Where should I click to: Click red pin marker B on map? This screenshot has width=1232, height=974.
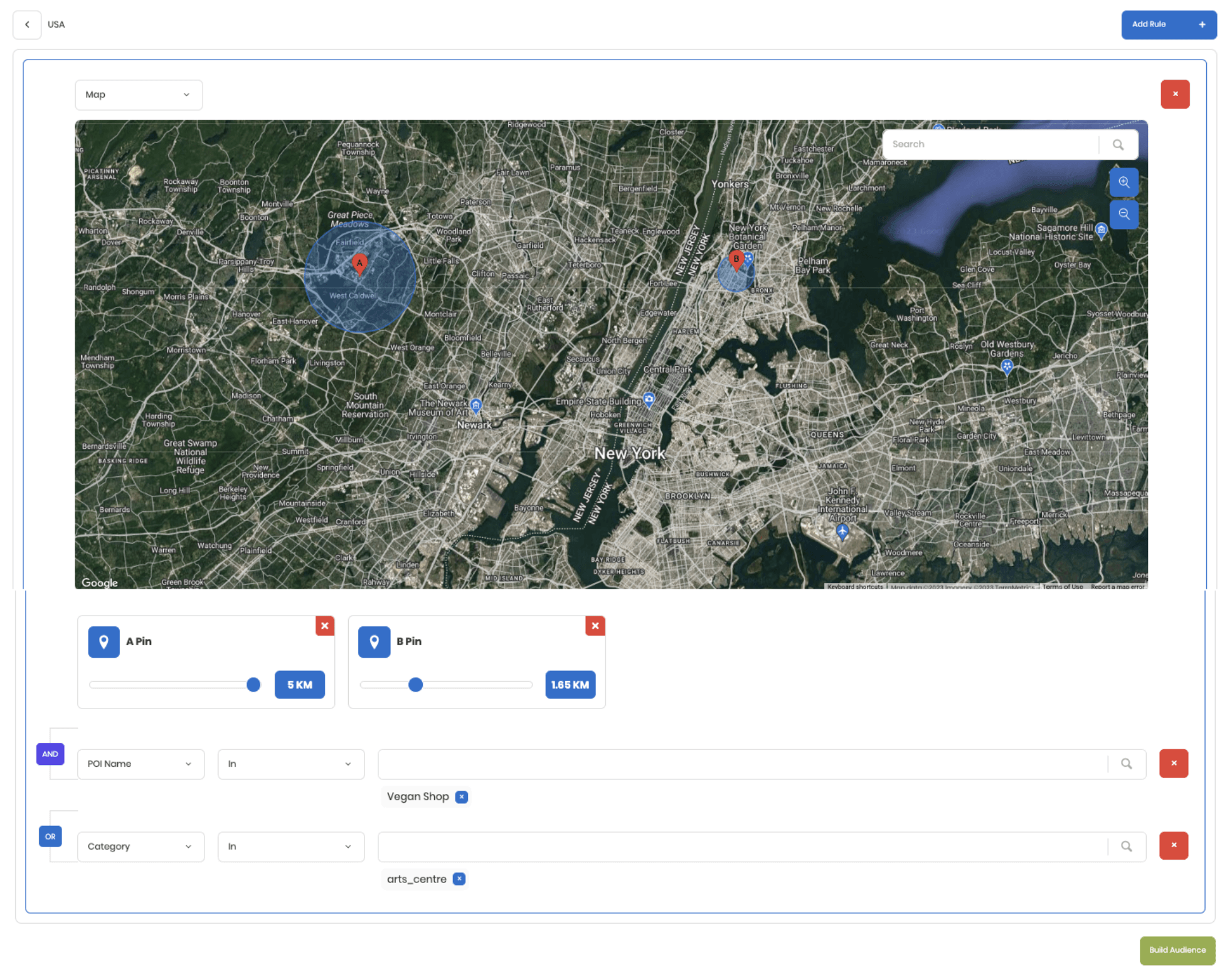tap(736, 259)
